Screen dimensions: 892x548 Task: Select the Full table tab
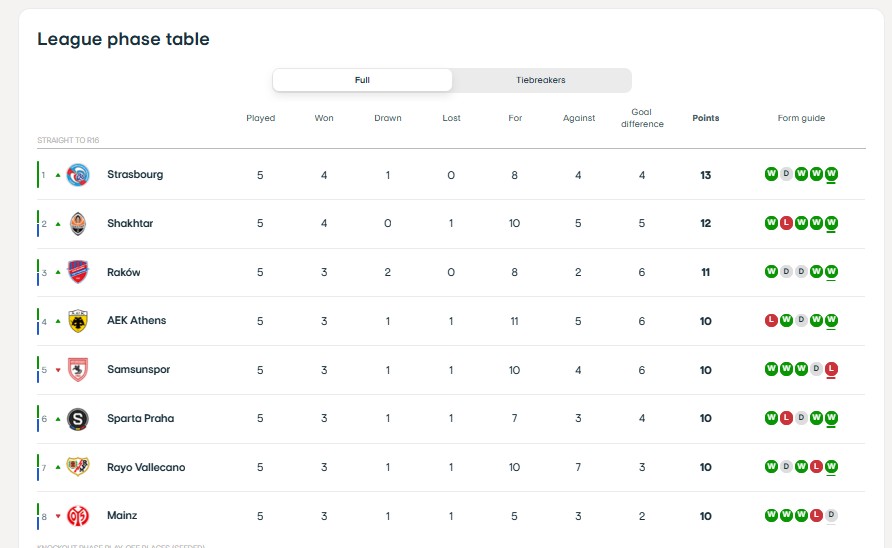click(x=362, y=80)
